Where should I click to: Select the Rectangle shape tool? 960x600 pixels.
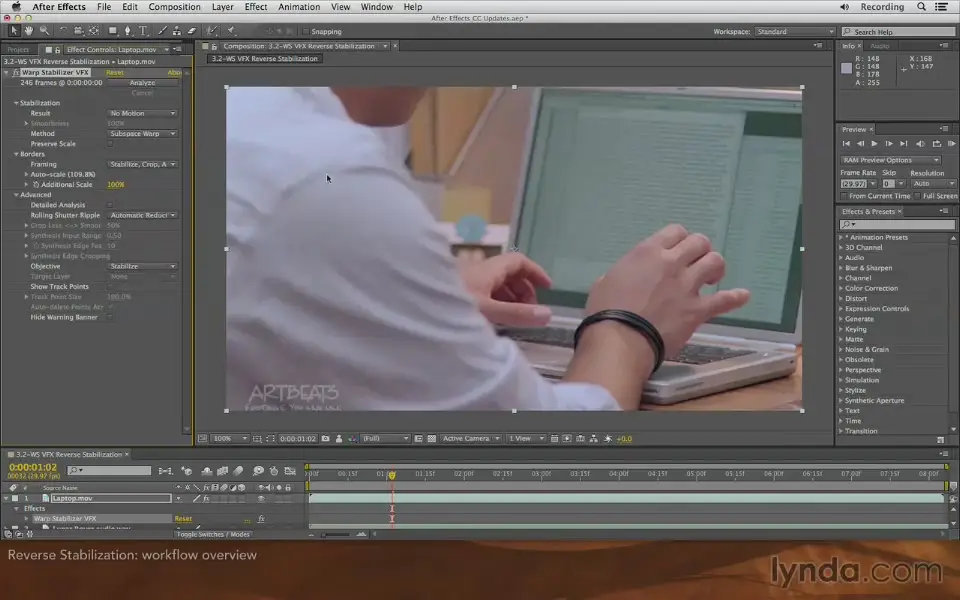[x=113, y=31]
